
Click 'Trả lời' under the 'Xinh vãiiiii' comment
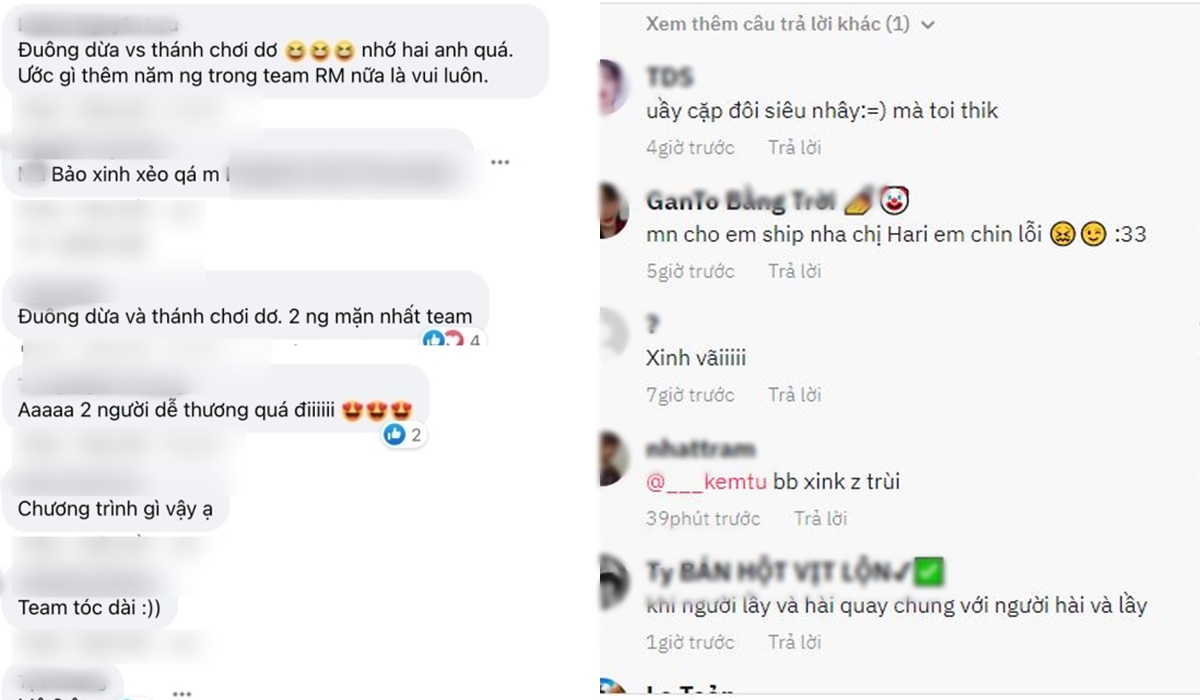(x=795, y=395)
